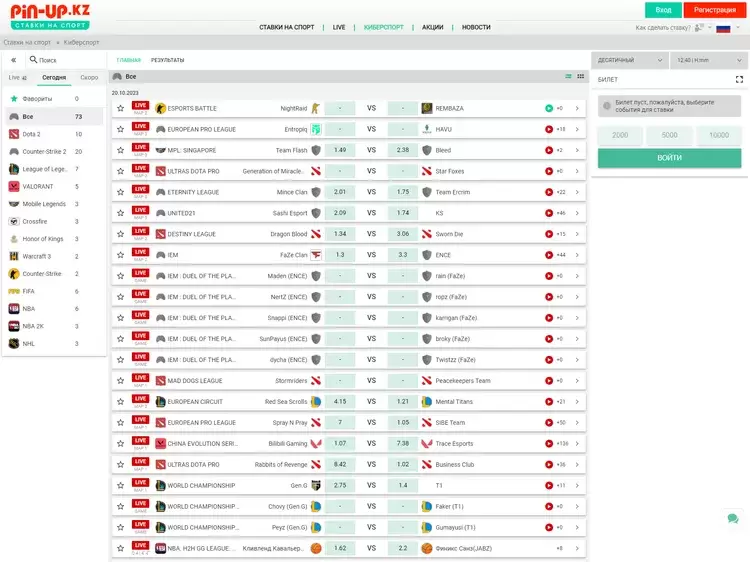Expand Entropiq vs HAVU match arrow
Viewport: 750px width, 562px height.
[577, 129]
